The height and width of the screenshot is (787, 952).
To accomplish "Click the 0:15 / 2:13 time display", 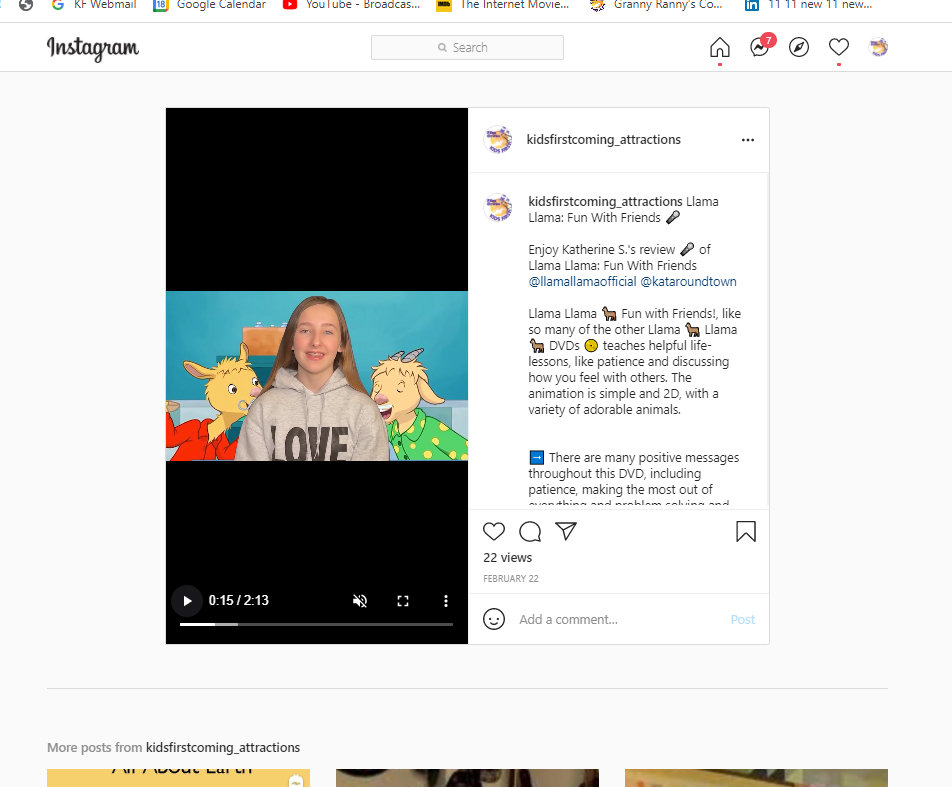I will point(239,601).
